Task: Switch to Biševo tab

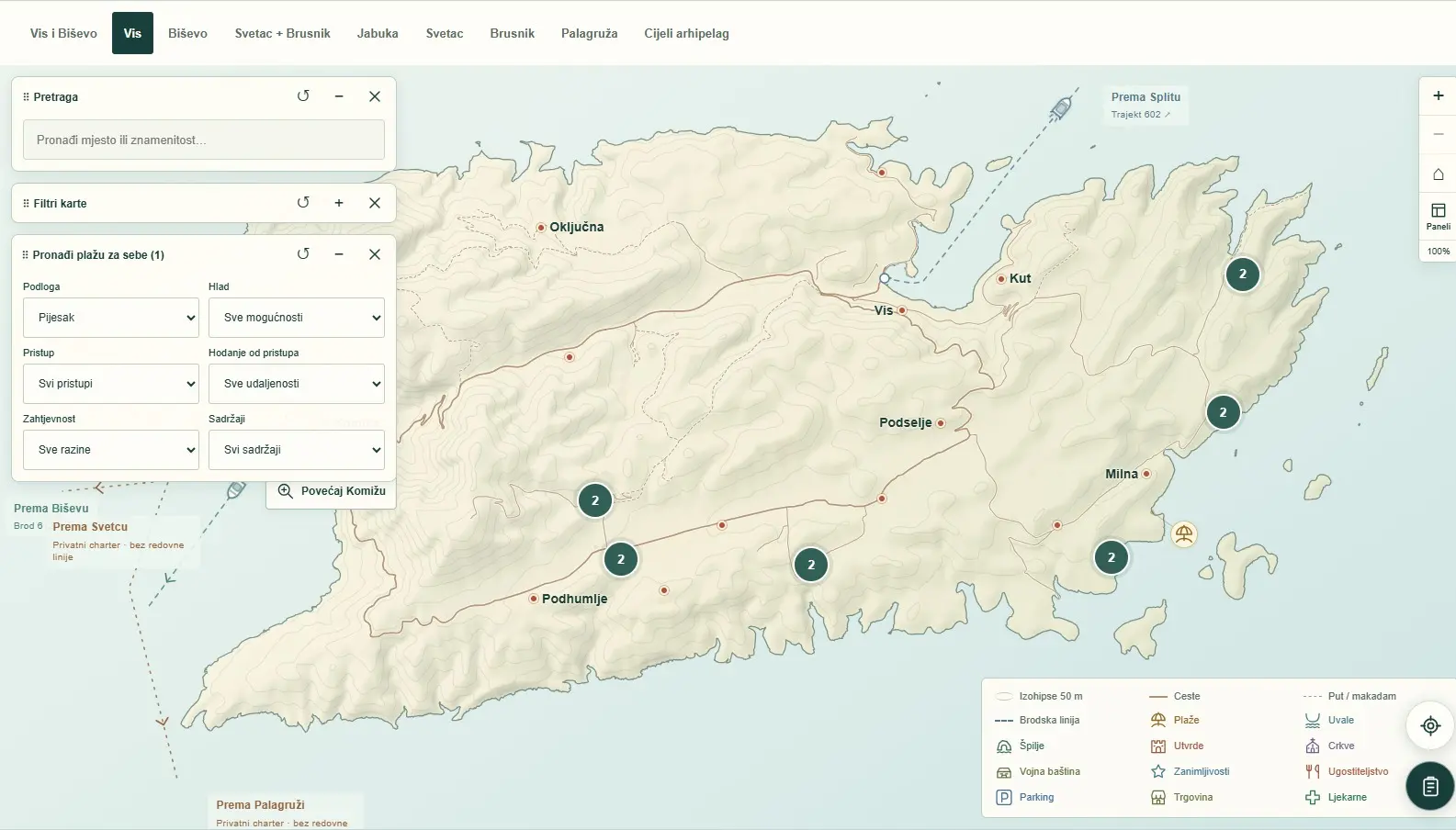Action: 187,33
